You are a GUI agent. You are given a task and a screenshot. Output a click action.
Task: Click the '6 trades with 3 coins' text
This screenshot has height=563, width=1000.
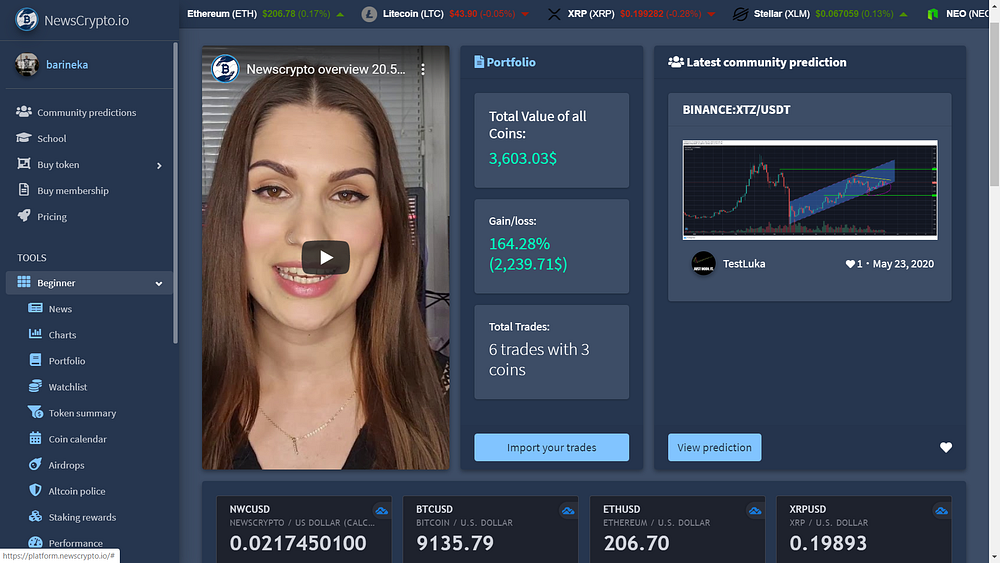[x=539, y=360]
